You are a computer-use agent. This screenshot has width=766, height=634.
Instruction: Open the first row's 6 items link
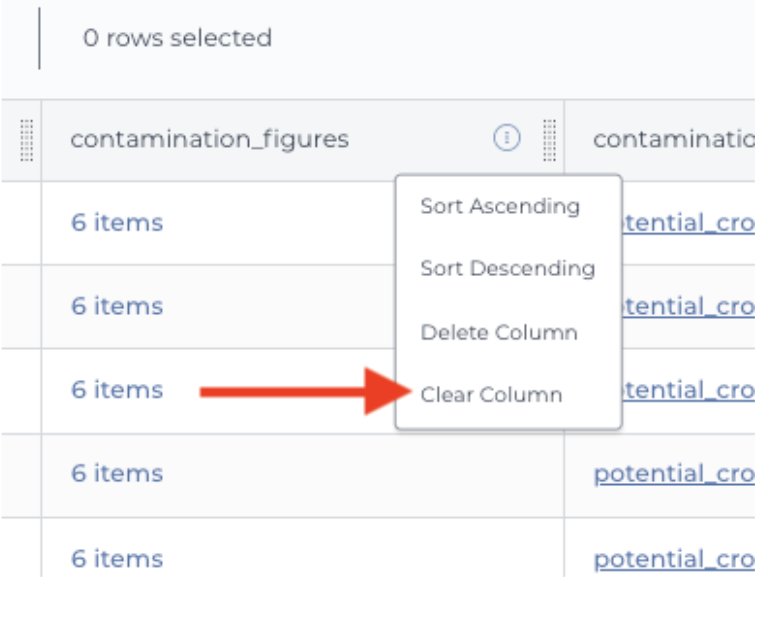tap(117, 223)
